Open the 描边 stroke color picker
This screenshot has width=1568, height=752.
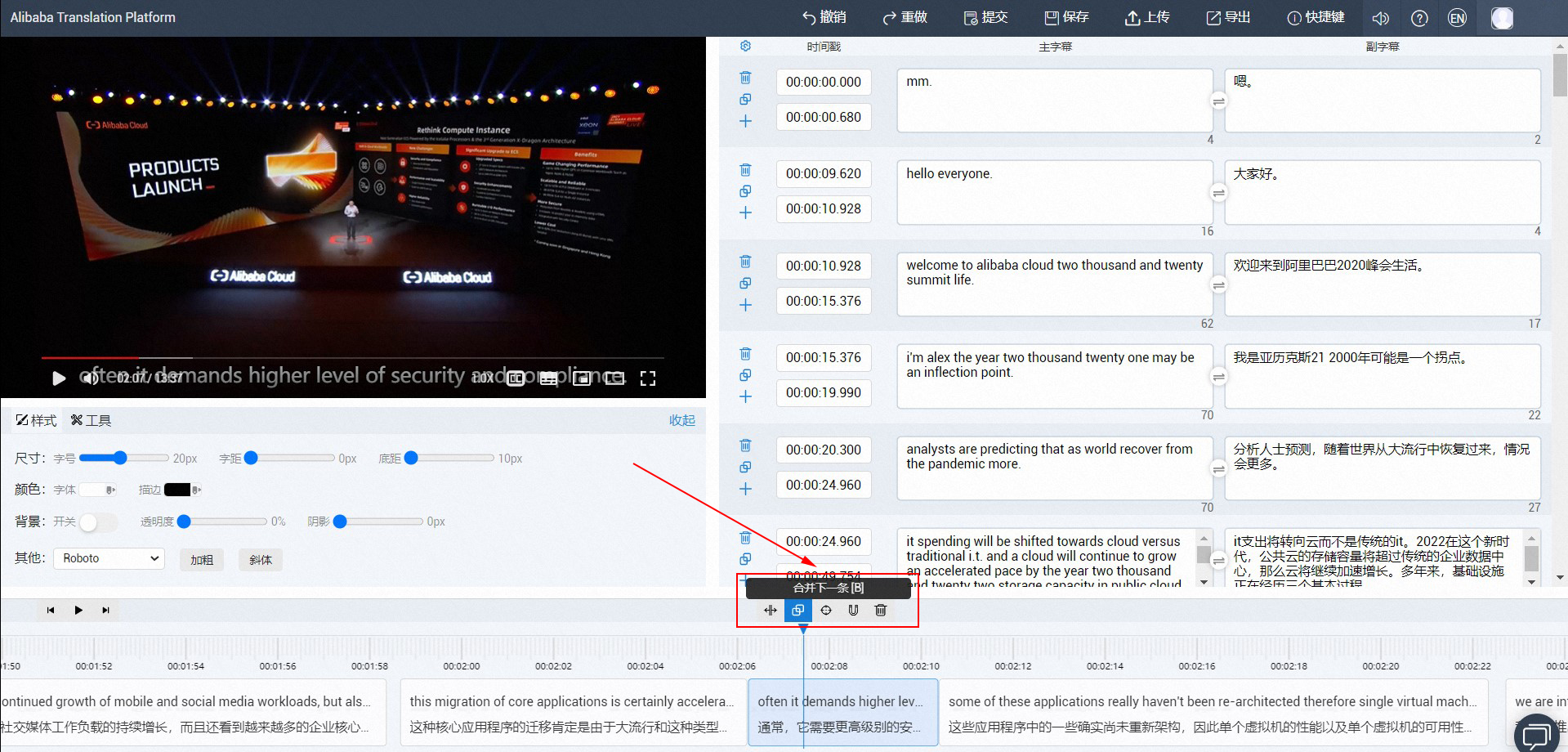pos(182,490)
